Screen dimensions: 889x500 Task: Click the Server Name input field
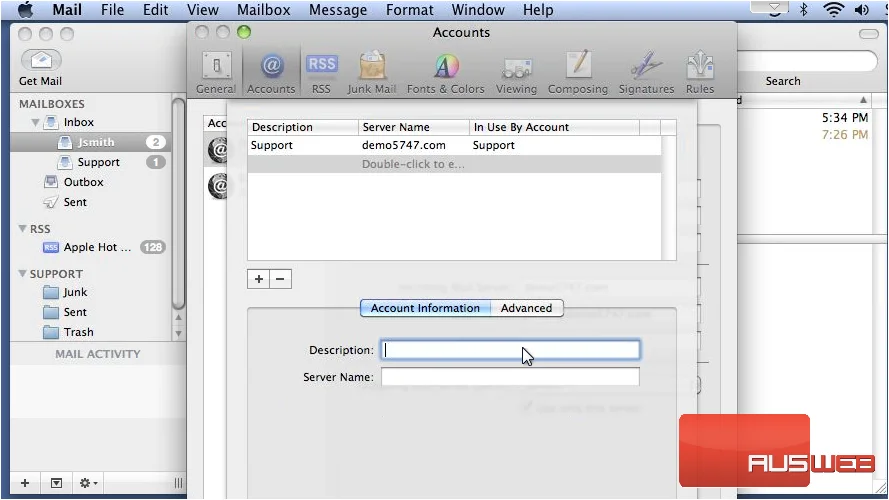(x=510, y=377)
